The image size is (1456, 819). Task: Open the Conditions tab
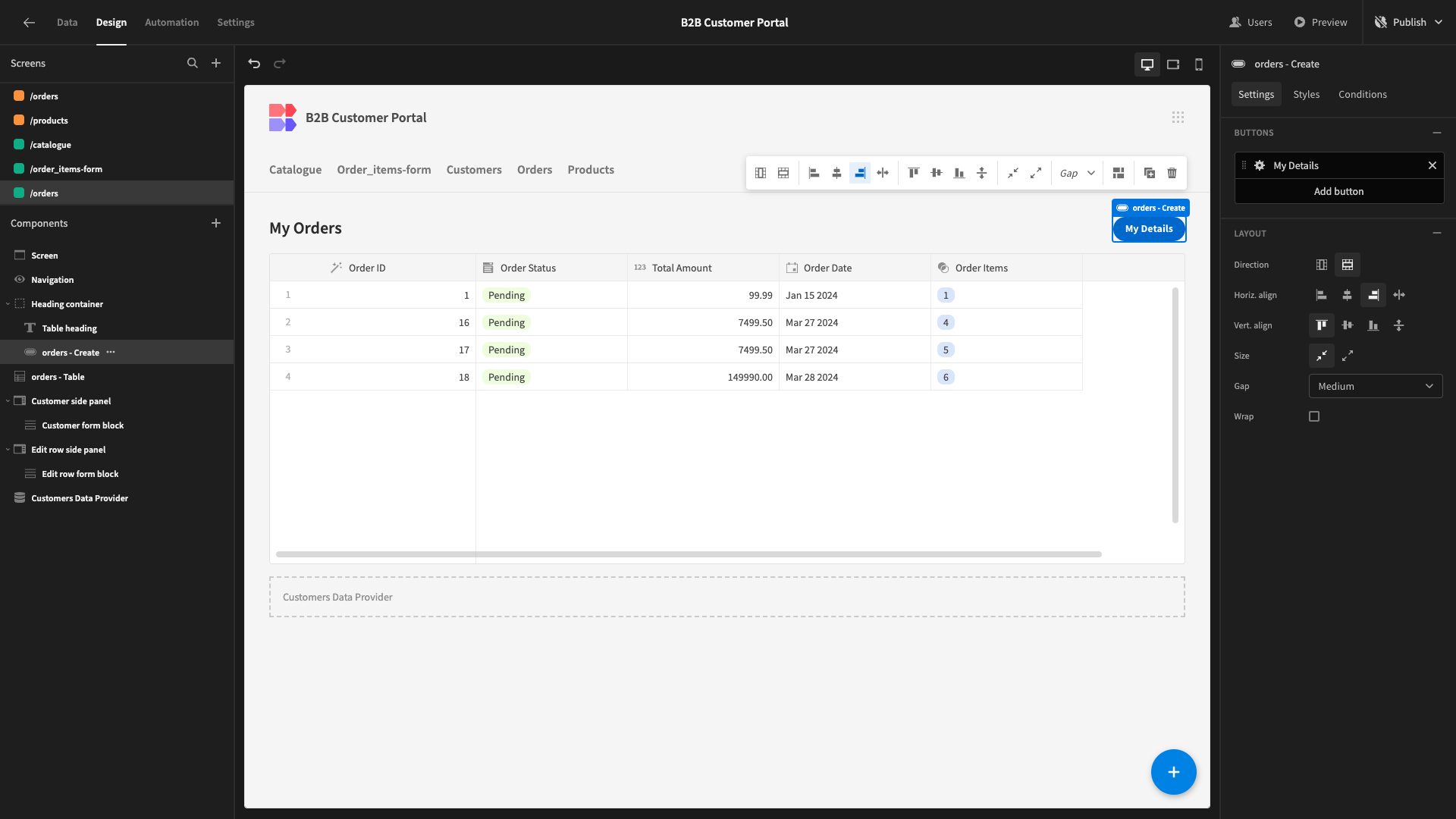click(x=1363, y=94)
